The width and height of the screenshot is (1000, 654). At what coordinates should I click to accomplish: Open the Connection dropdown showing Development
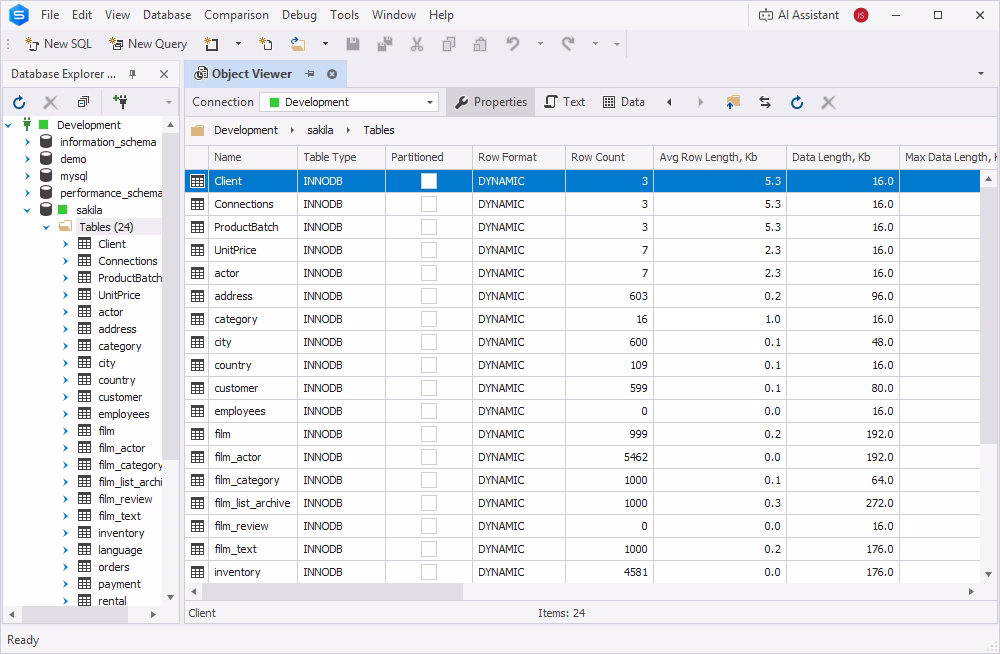click(x=349, y=102)
